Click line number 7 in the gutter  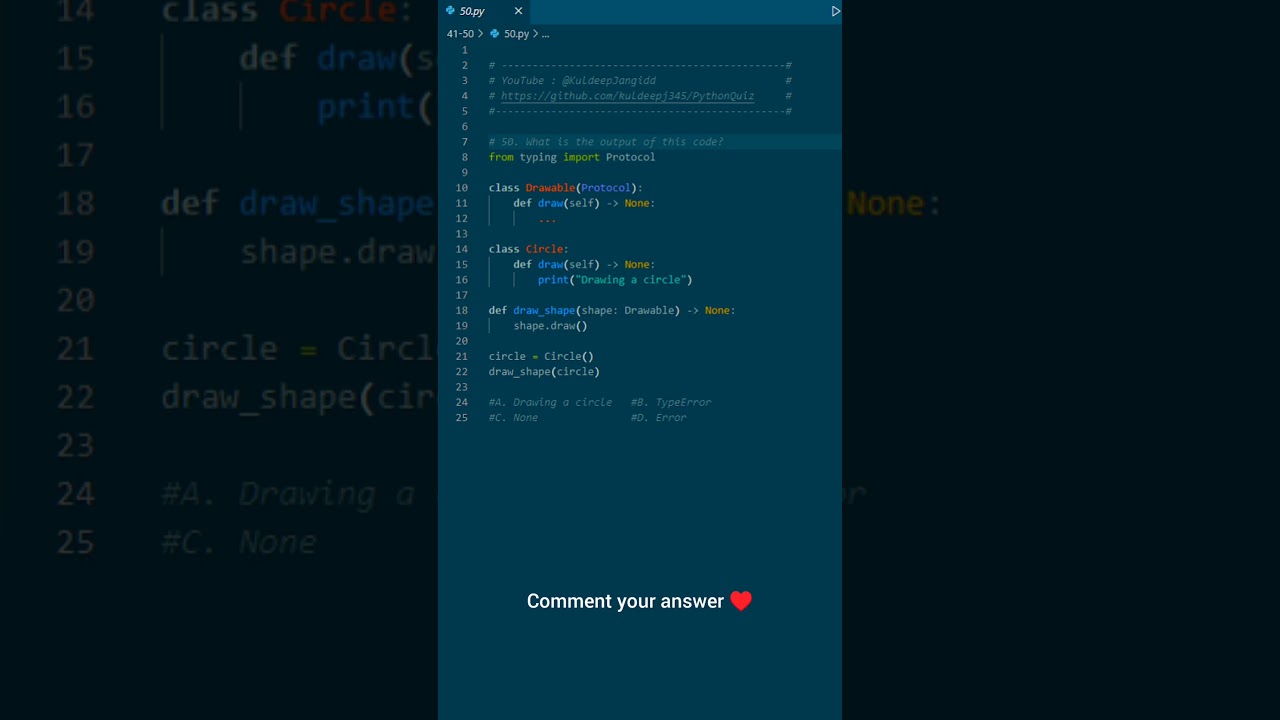coord(464,142)
